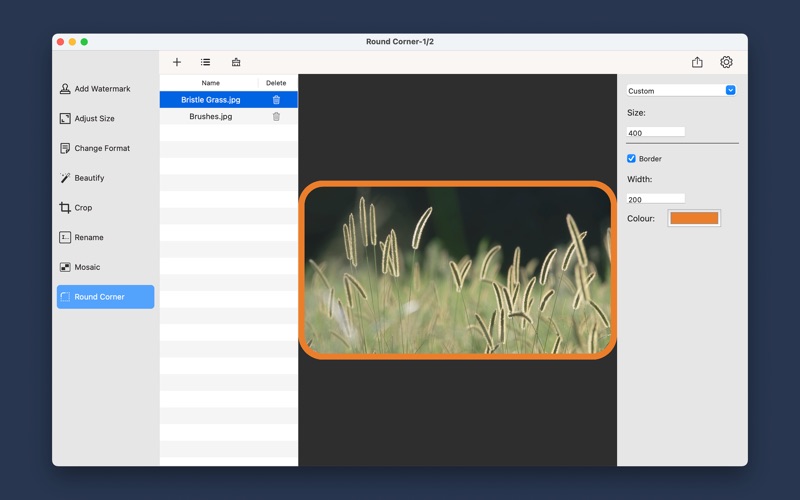Select Add Watermark in the sidebar
The height and width of the screenshot is (500, 800).
tap(102, 89)
